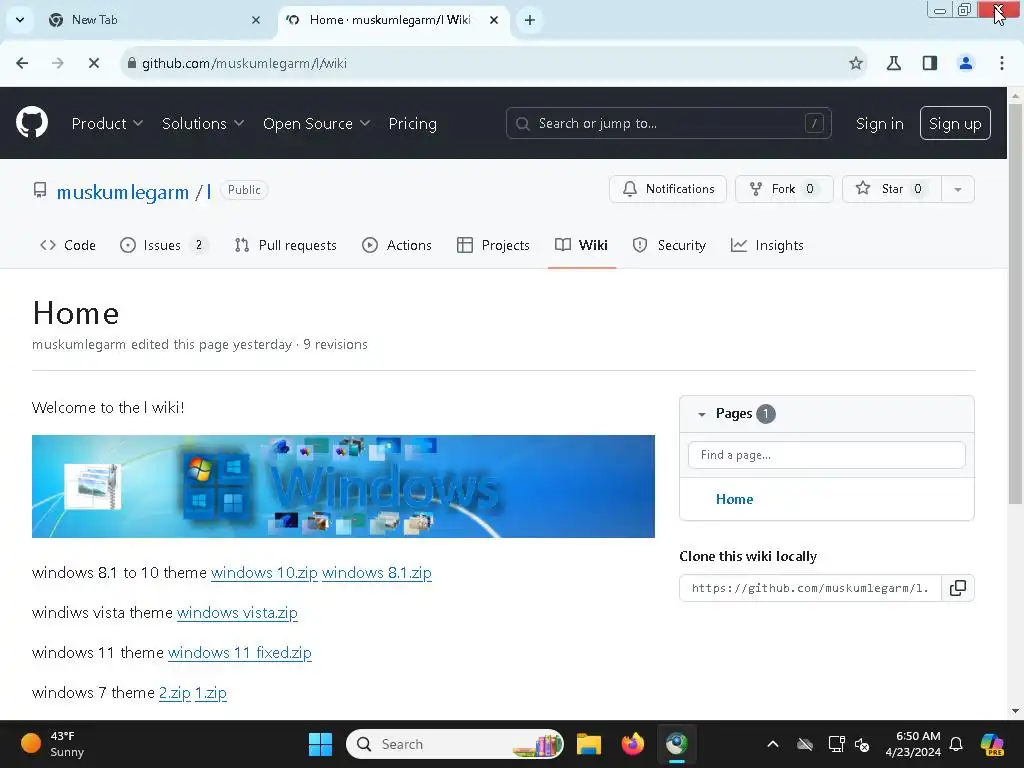
Task: Download 1.zip for Windows 7 theme
Action: click(x=211, y=692)
